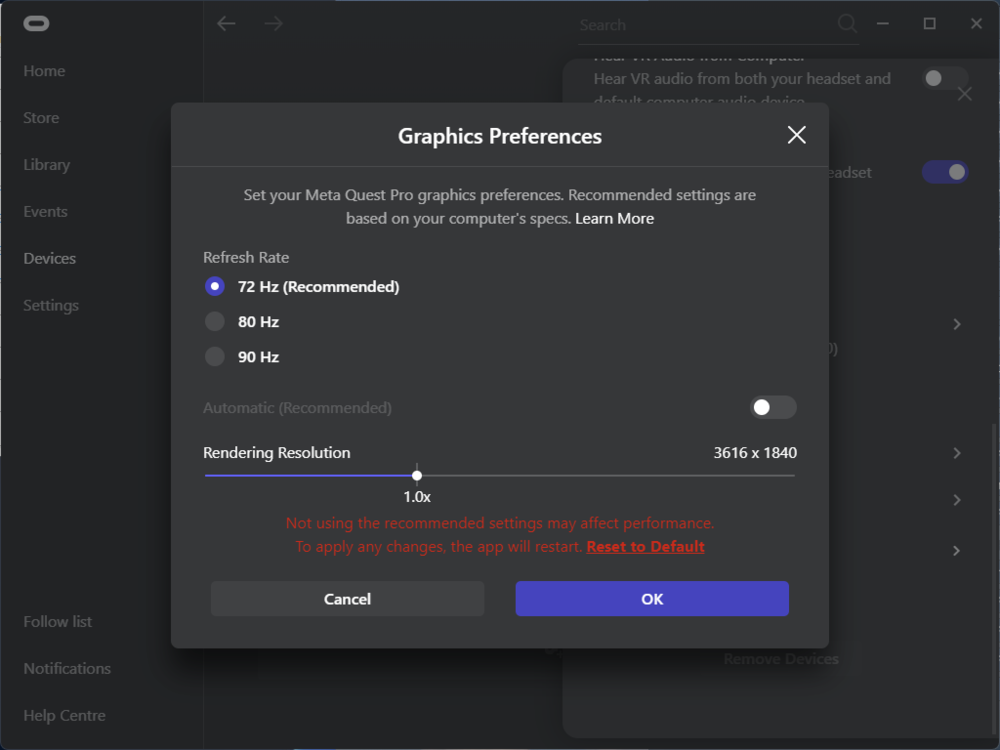Open Notifications in the sidebar

[x=67, y=668]
